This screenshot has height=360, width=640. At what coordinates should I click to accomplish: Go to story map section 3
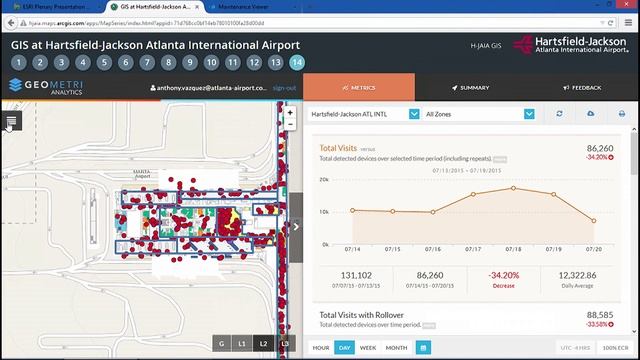point(62,62)
